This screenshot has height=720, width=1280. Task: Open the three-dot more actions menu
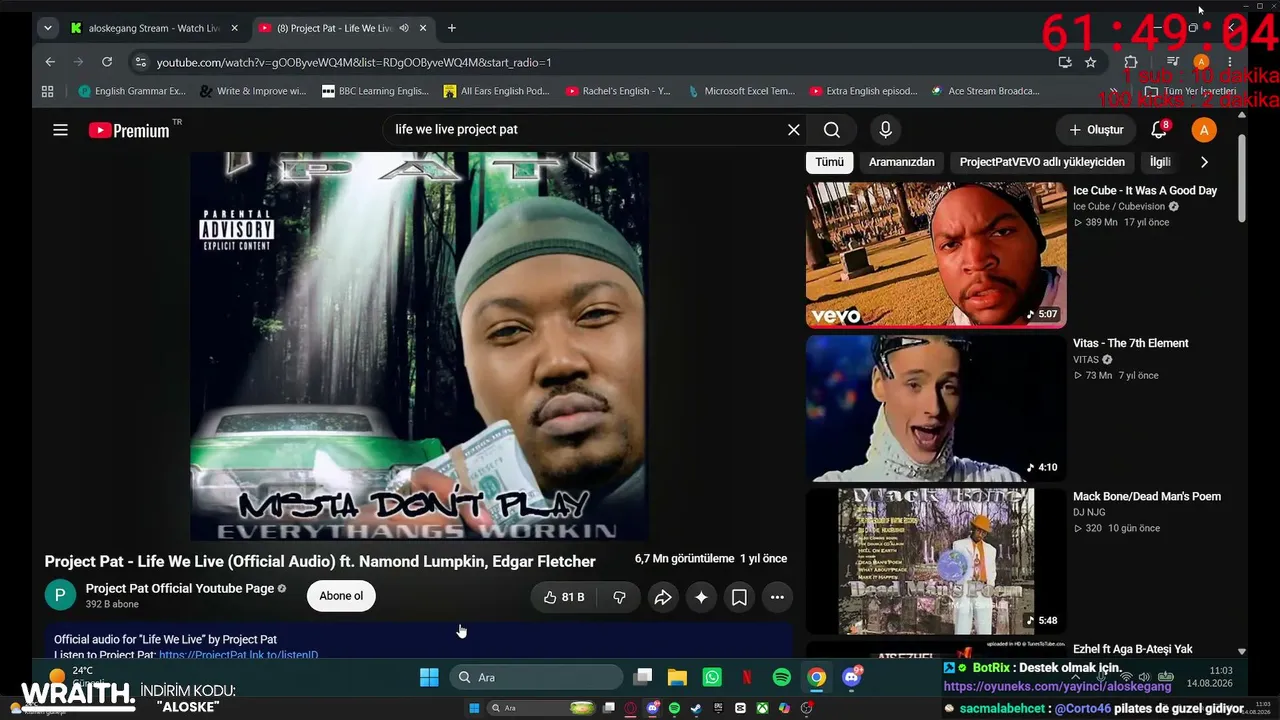[777, 597]
